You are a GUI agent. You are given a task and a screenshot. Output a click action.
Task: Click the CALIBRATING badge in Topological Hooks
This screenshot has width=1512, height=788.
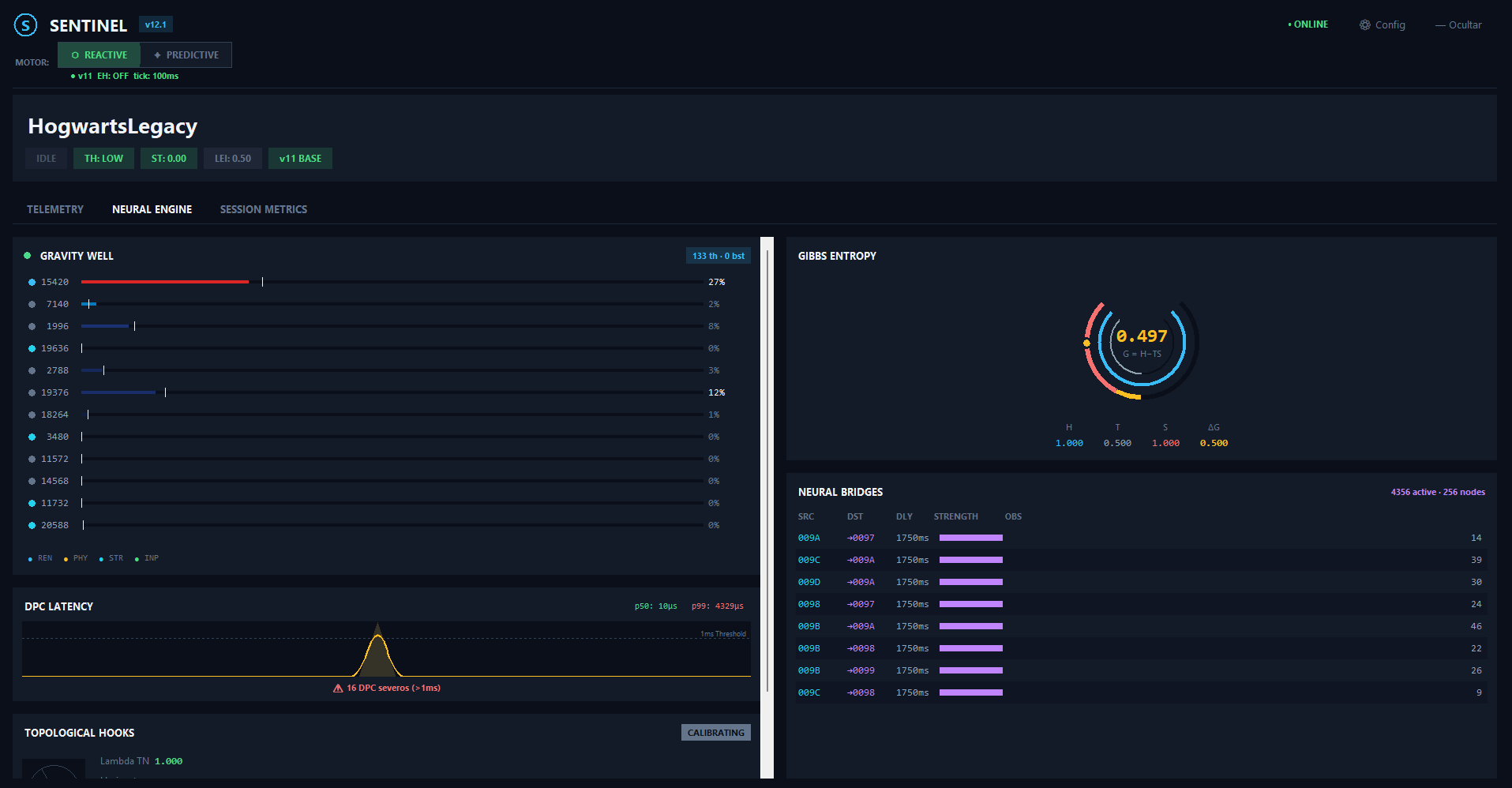(716, 733)
